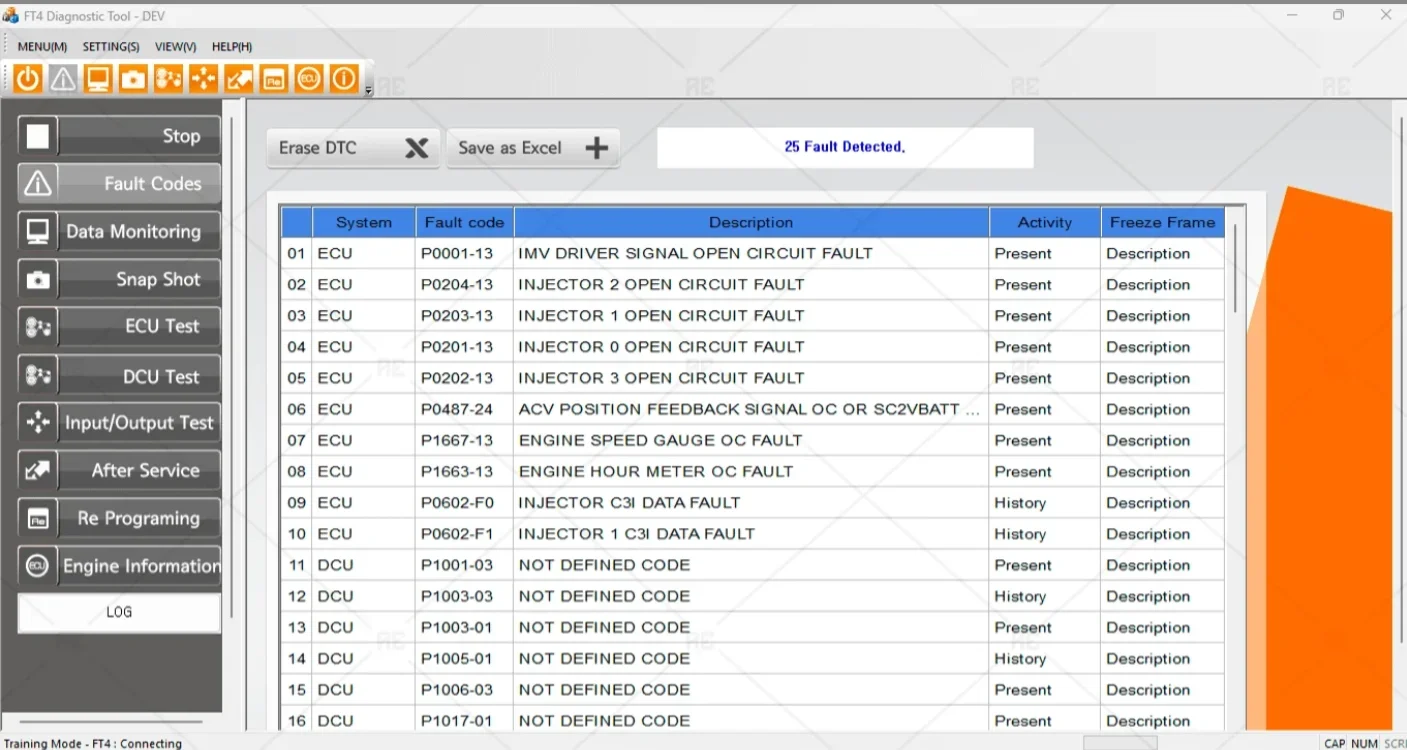The height and width of the screenshot is (750, 1407).
Task: Open ECU test from the toolbar icon
Action: 168,78
